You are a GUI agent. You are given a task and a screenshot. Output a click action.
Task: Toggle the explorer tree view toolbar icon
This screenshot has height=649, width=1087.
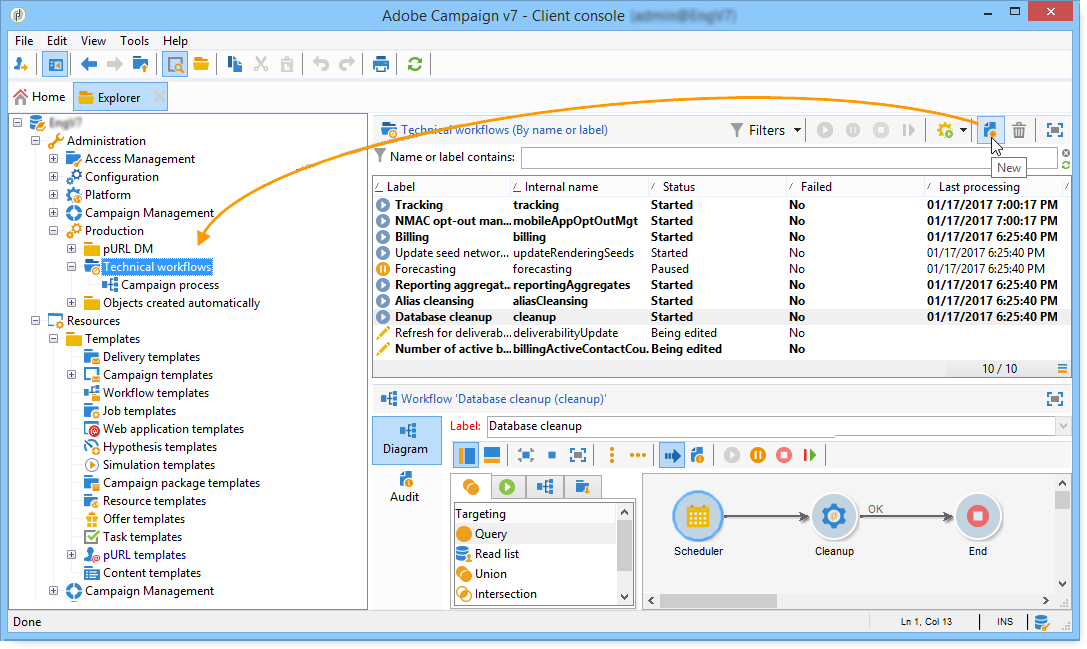click(x=55, y=64)
